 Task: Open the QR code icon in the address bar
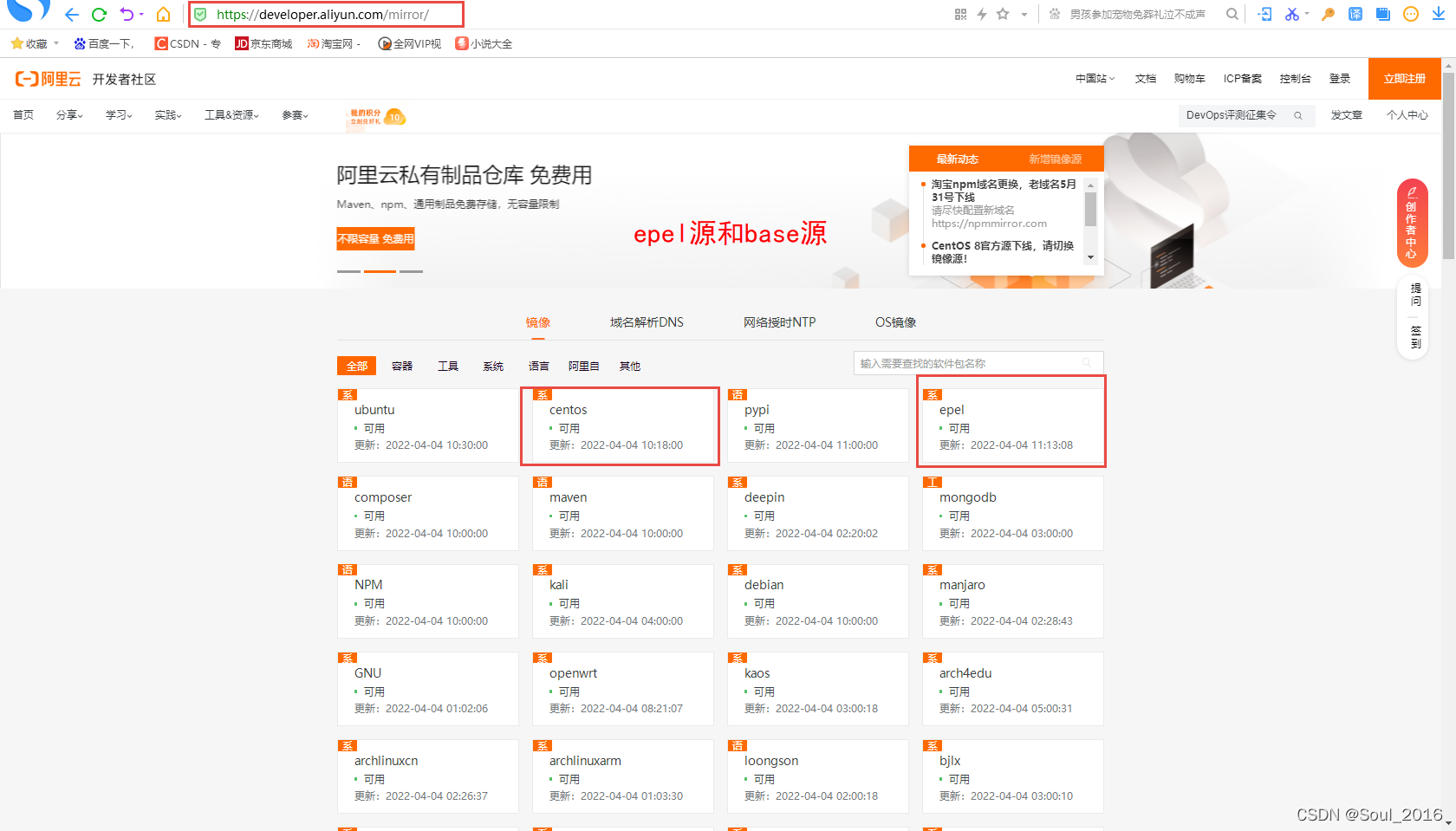tap(960, 14)
